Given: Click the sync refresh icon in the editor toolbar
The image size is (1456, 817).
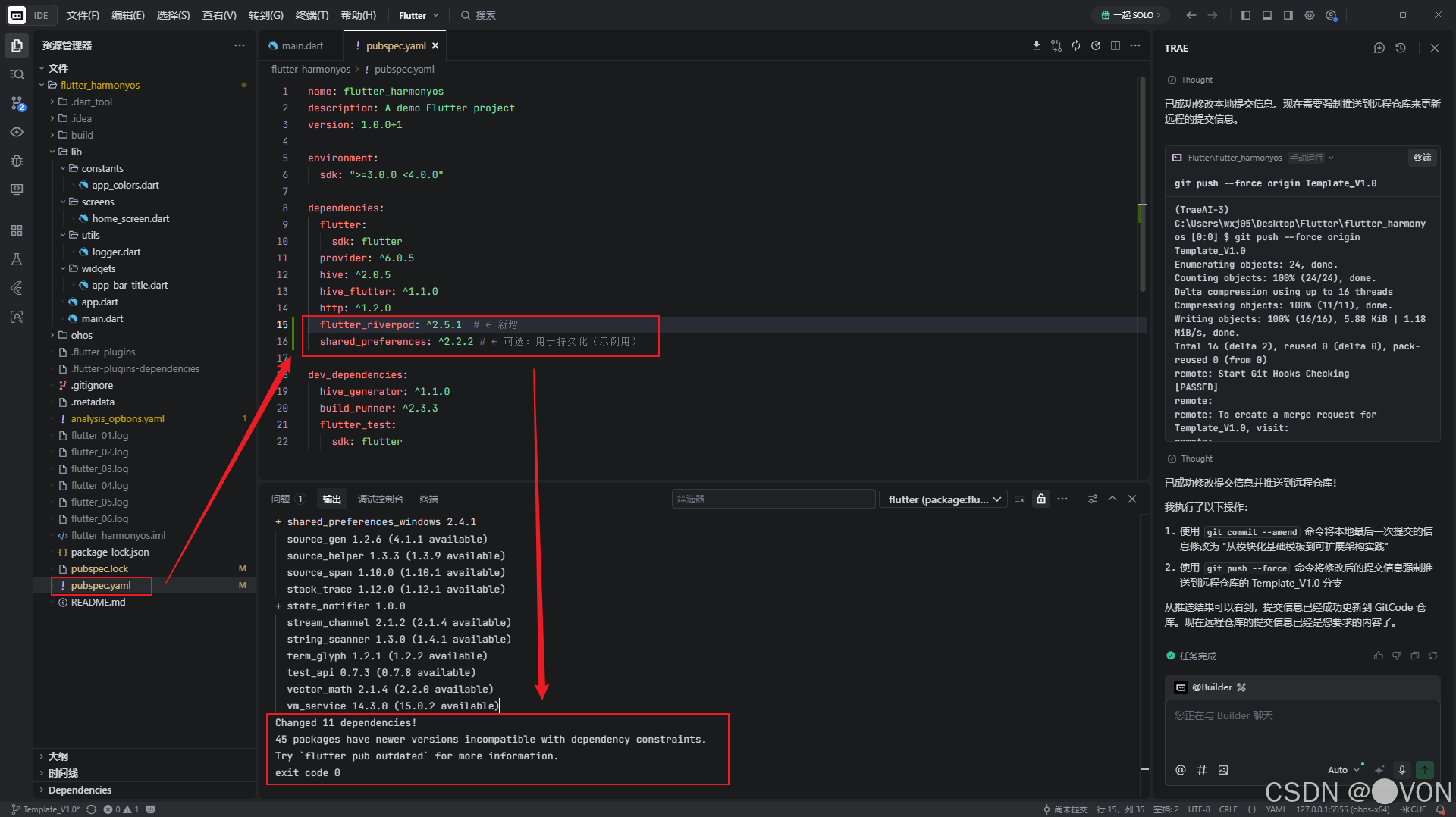Looking at the screenshot, I should coord(1076,45).
